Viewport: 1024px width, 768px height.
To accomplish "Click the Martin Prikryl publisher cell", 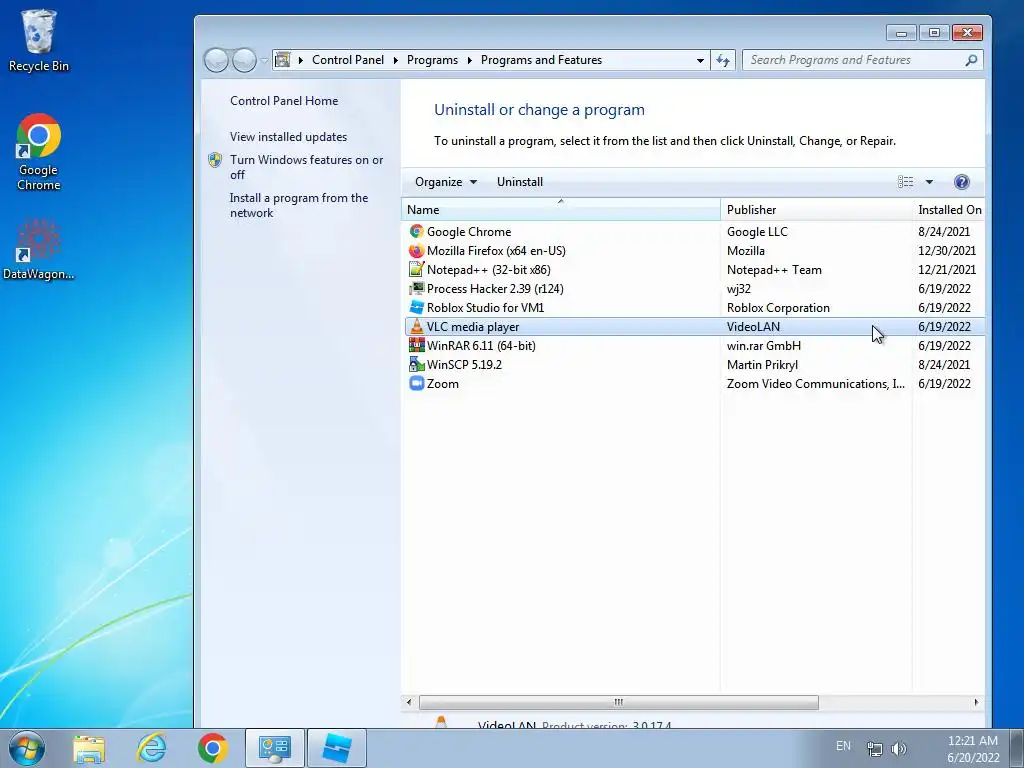I will (762, 365).
